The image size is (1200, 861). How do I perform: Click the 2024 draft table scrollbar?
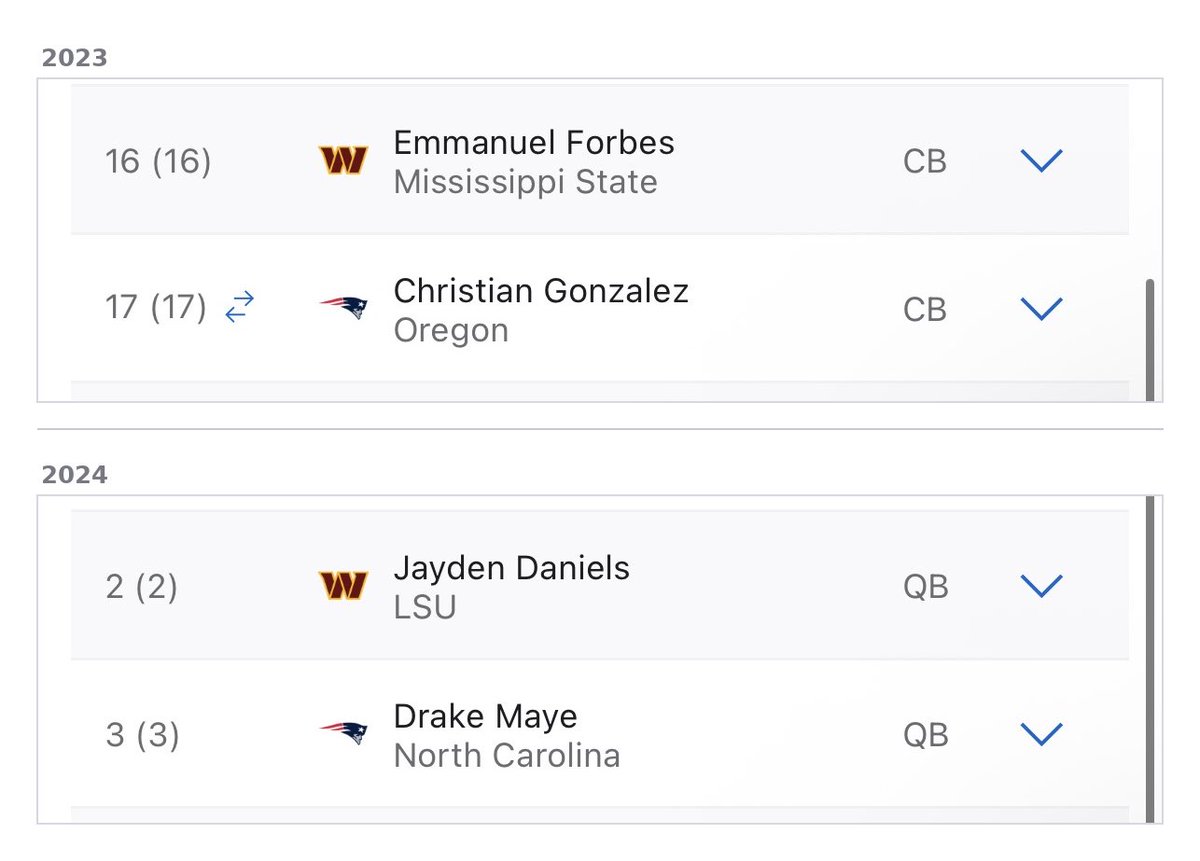click(x=1149, y=660)
